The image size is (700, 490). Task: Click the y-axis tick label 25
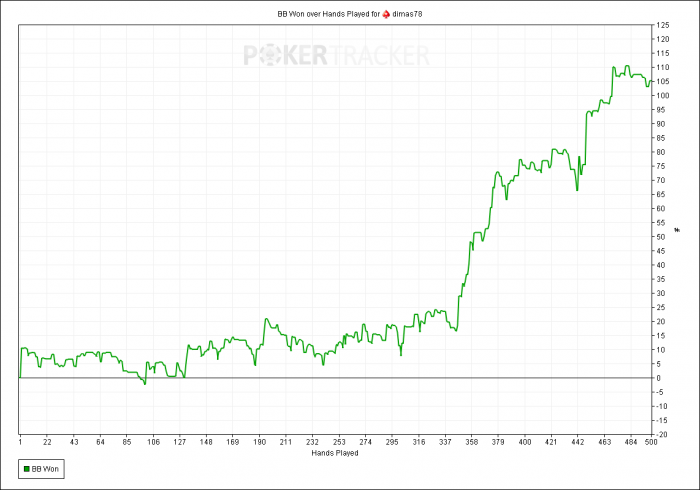pyautogui.click(x=661, y=307)
